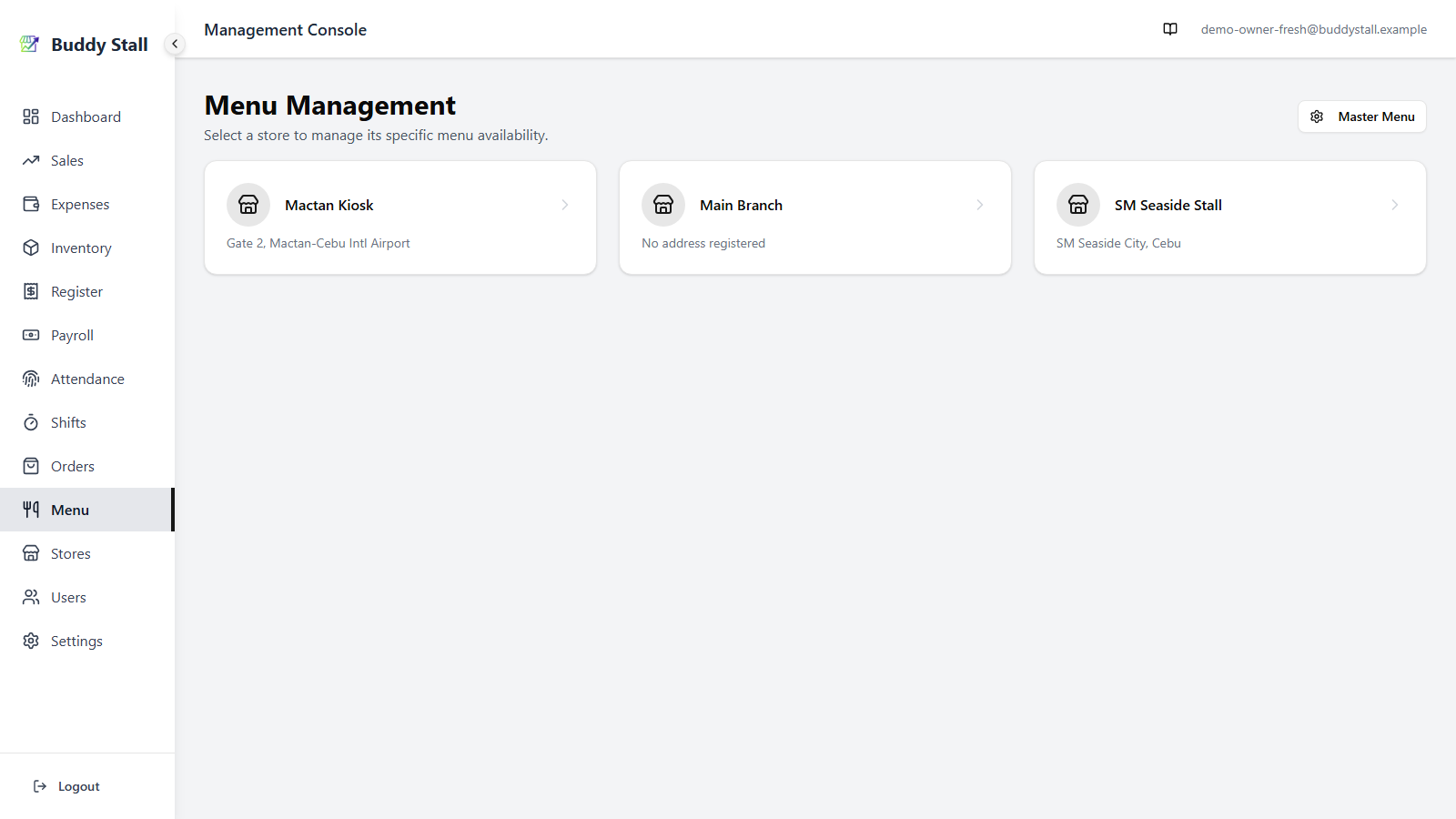
Task: Open the book documentation icon in header
Action: click(1170, 29)
